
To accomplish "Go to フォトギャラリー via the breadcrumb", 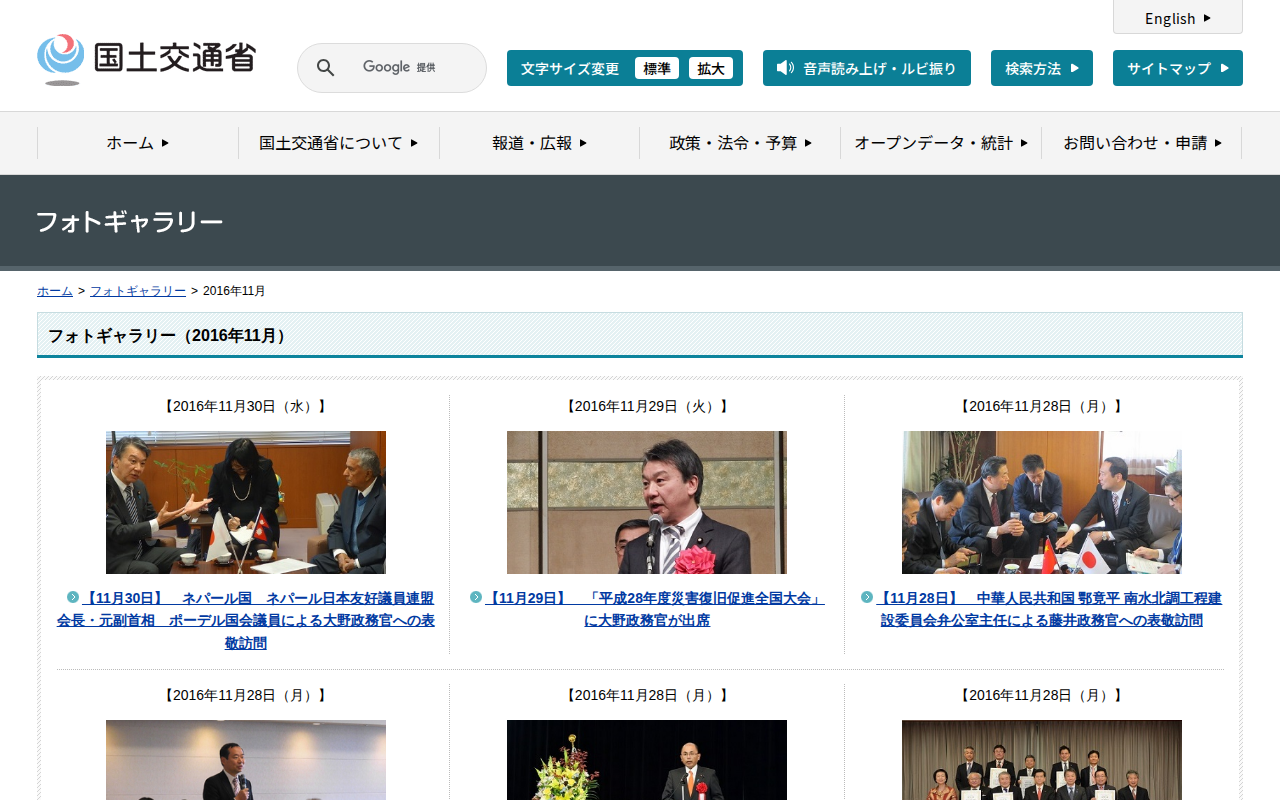I will pos(138,291).
